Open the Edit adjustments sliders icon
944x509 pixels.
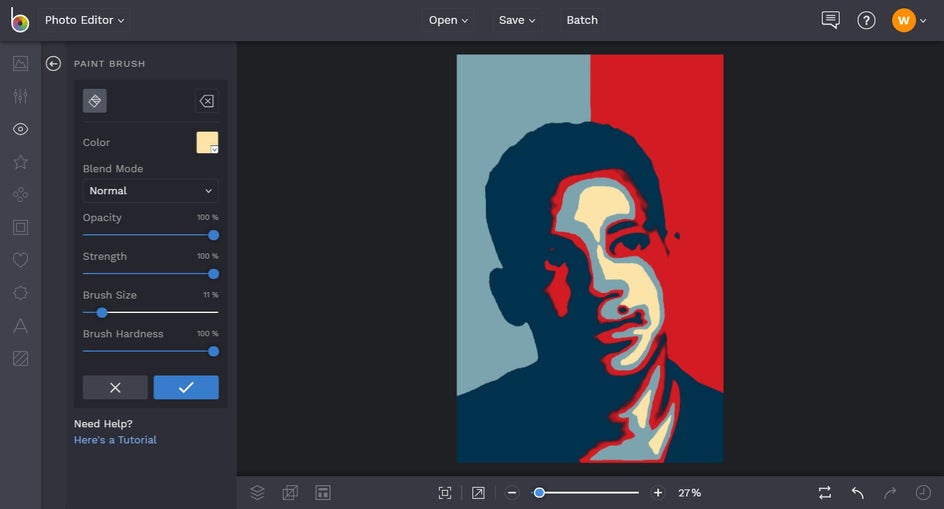click(x=20, y=96)
